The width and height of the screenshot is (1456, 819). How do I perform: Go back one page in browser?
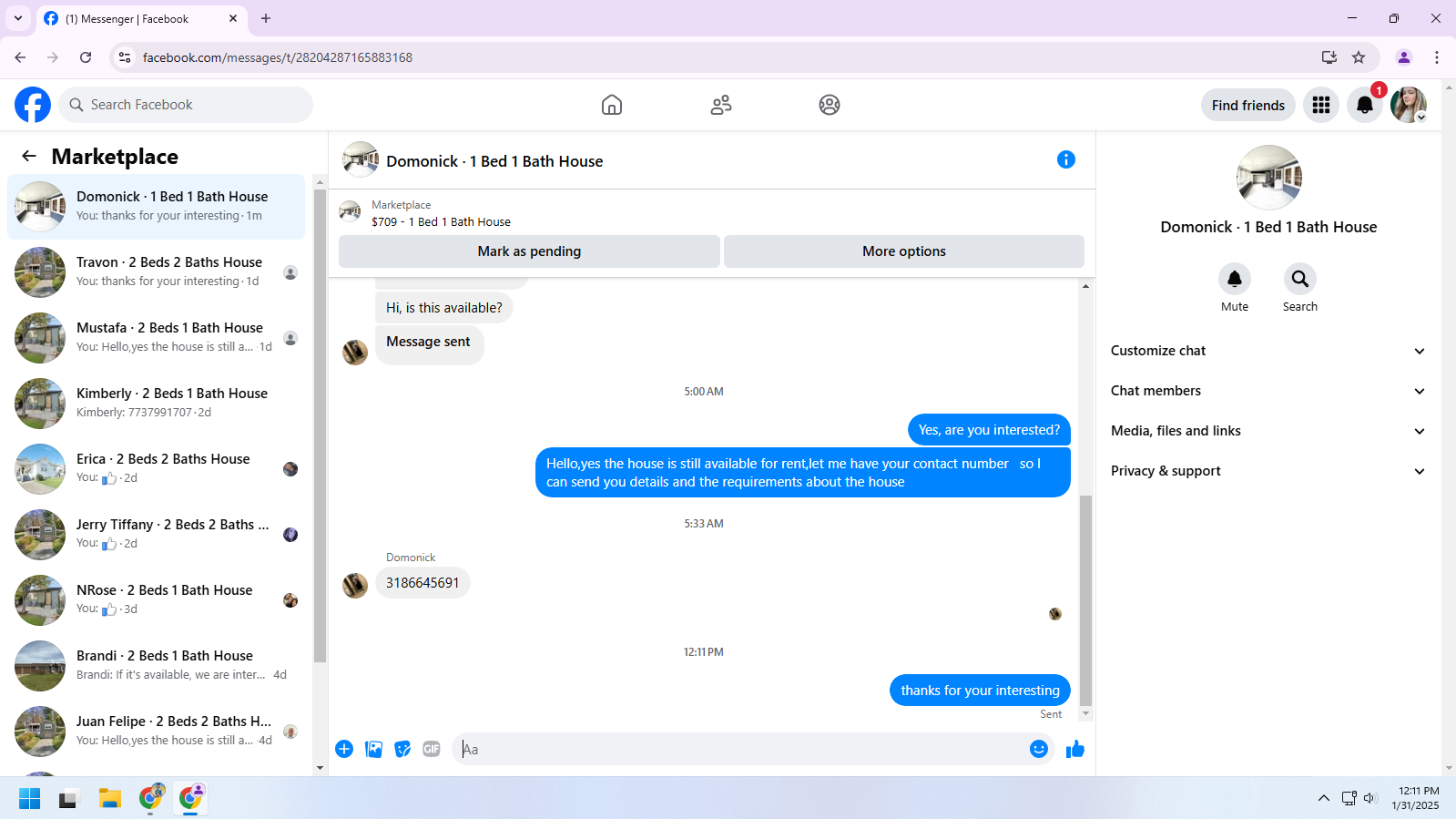point(20,57)
